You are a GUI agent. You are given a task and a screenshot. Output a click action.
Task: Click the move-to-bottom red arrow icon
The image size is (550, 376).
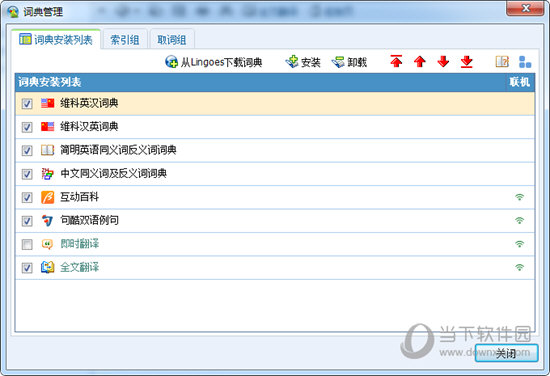[467, 61]
